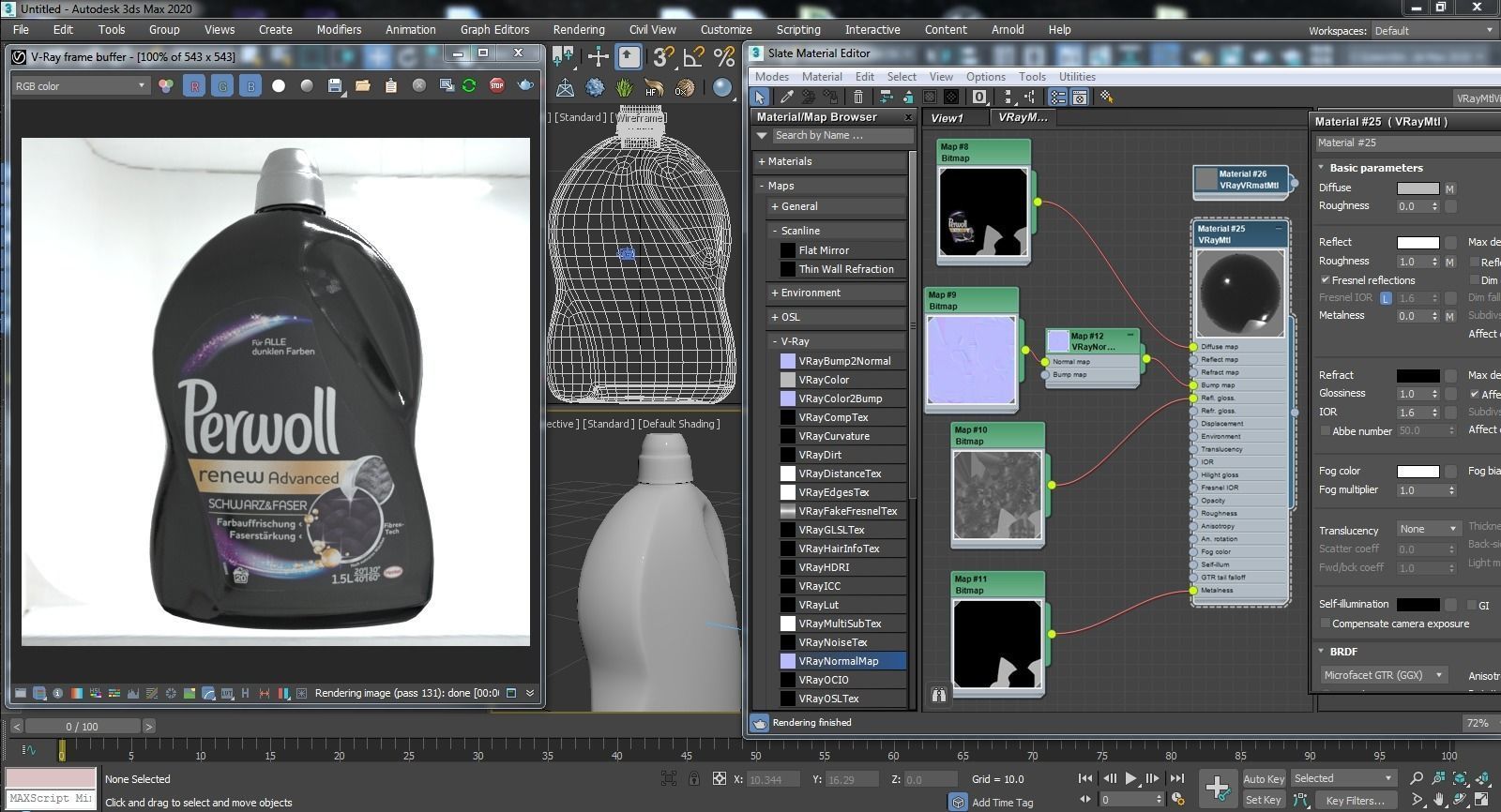
Task: Open the Rendering menu
Action: pyautogui.click(x=578, y=29)
